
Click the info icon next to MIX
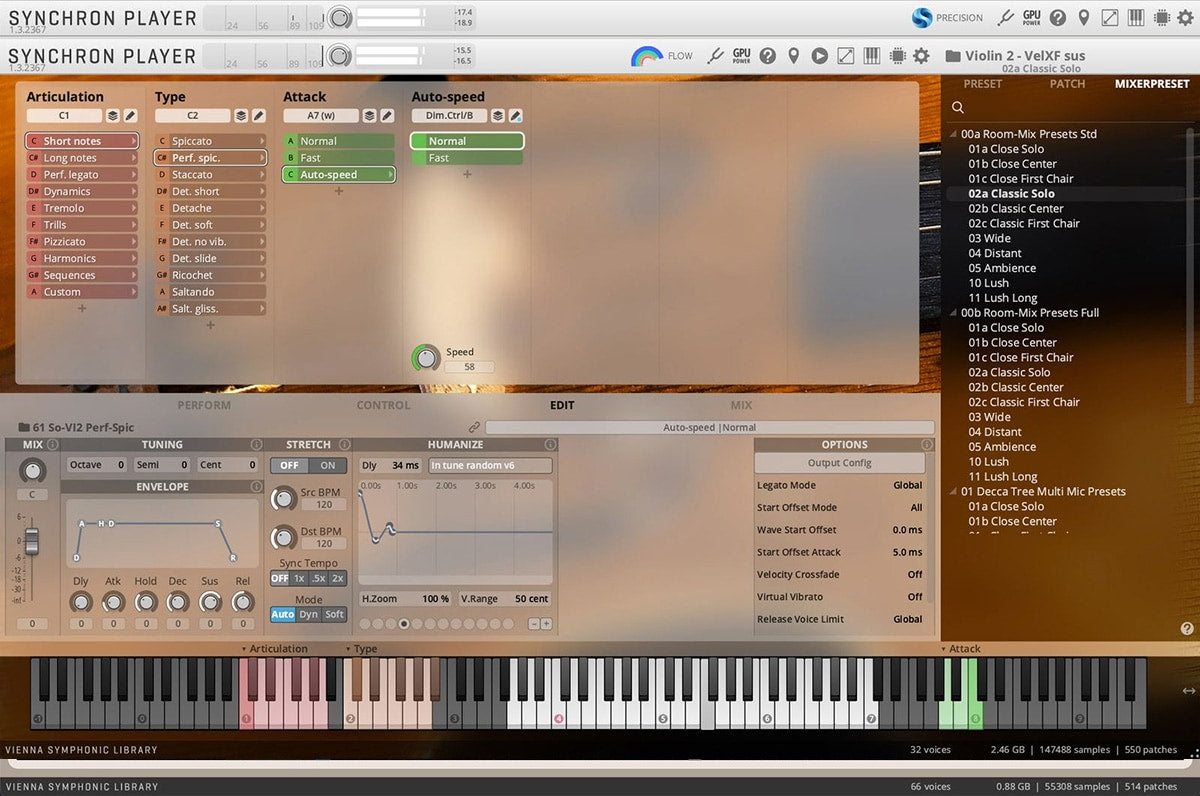tap(52, 445)
